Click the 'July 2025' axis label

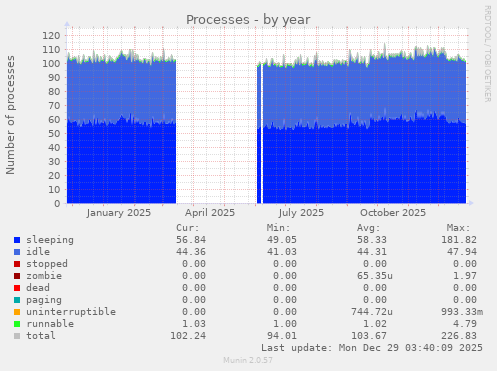pyautogui.click(x=301, y=213)
